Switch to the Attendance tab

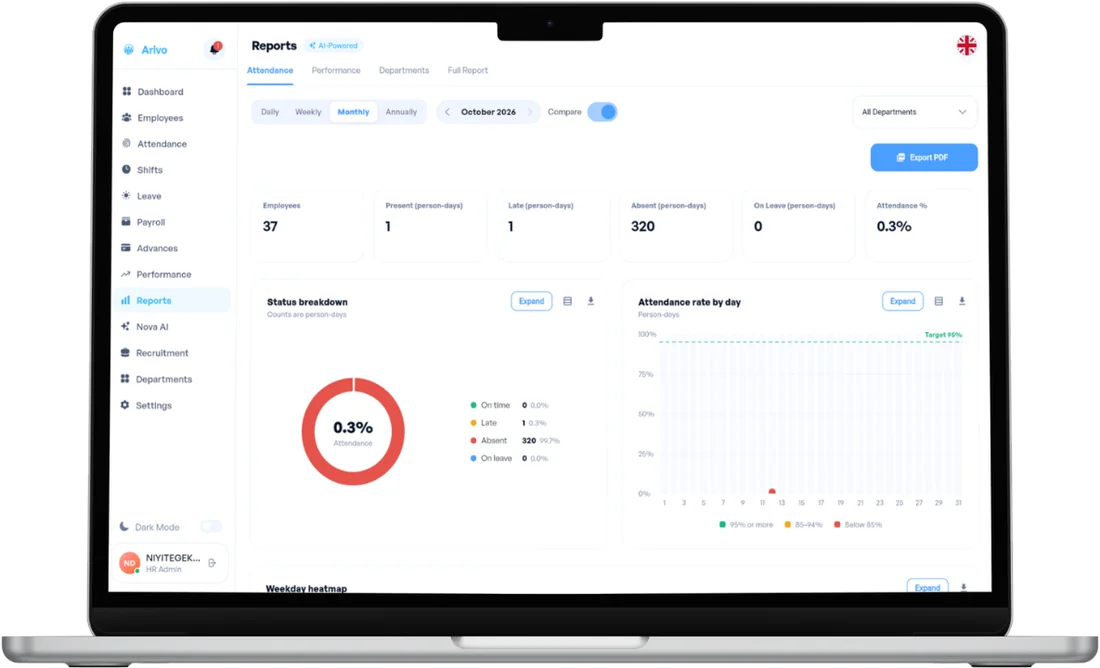(x=270, y=70)
